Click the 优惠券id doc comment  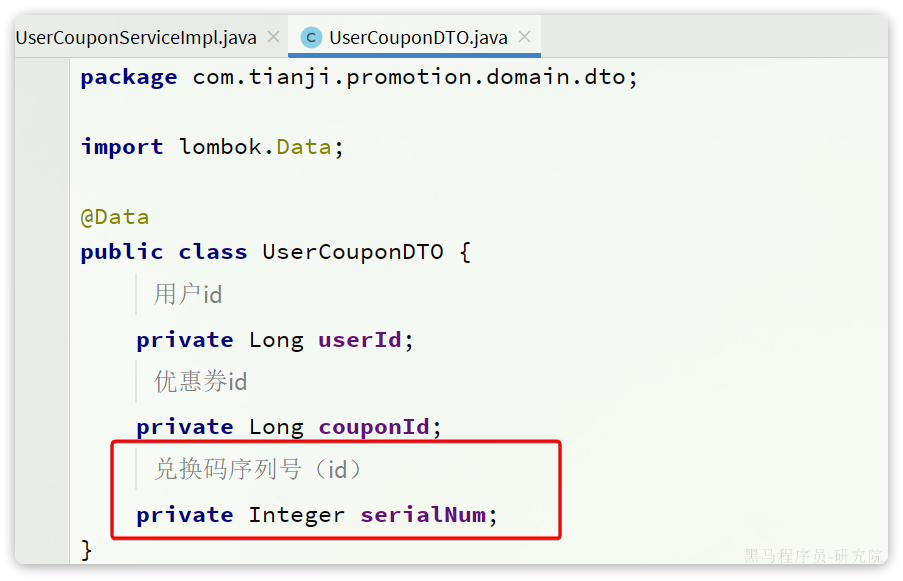click(200, 381)
